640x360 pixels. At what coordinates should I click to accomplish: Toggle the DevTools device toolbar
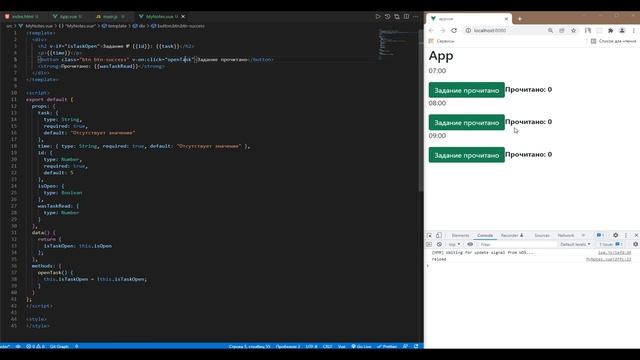tap(439, 236)
